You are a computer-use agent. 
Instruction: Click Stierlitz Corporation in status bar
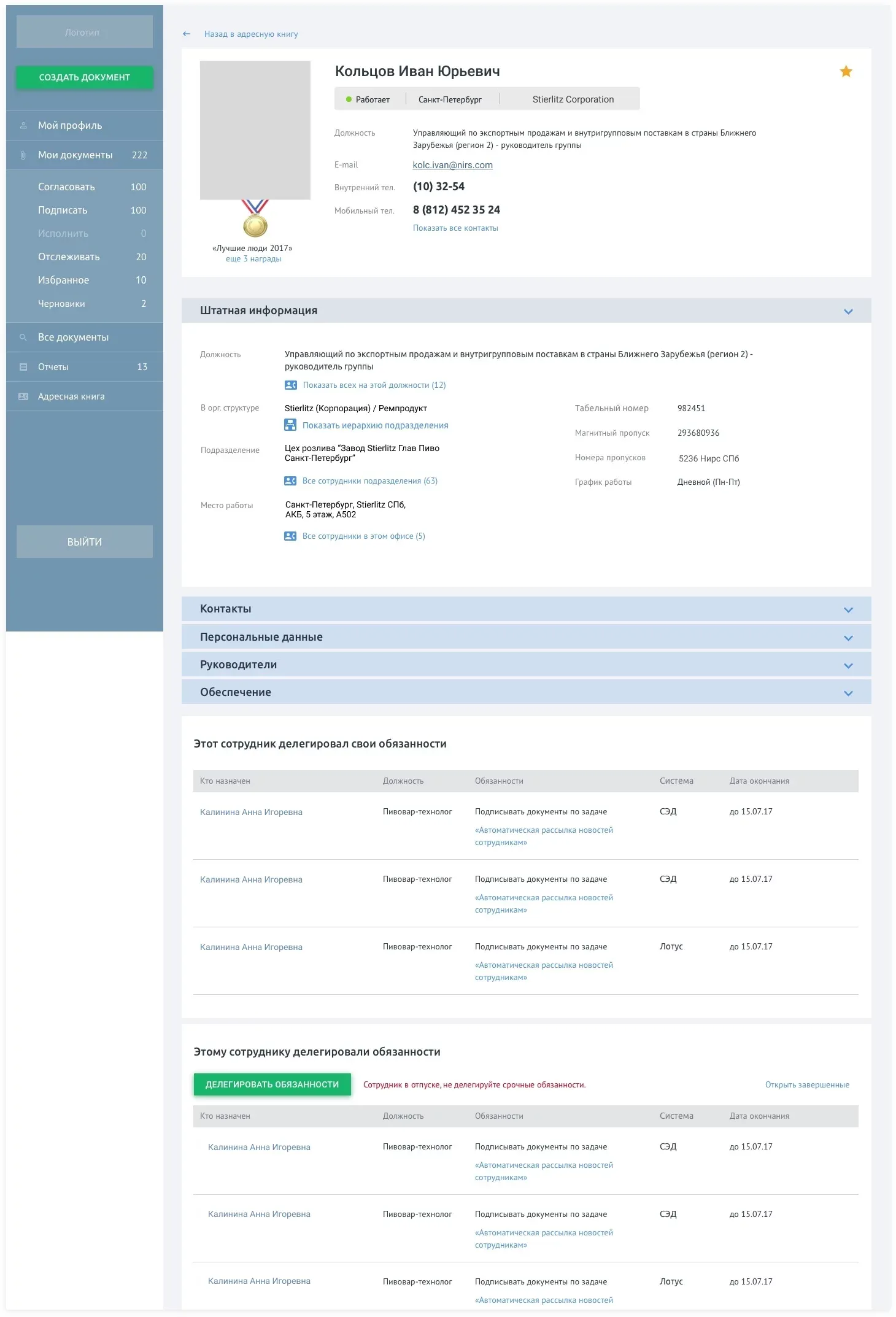(x=573, y=99)
